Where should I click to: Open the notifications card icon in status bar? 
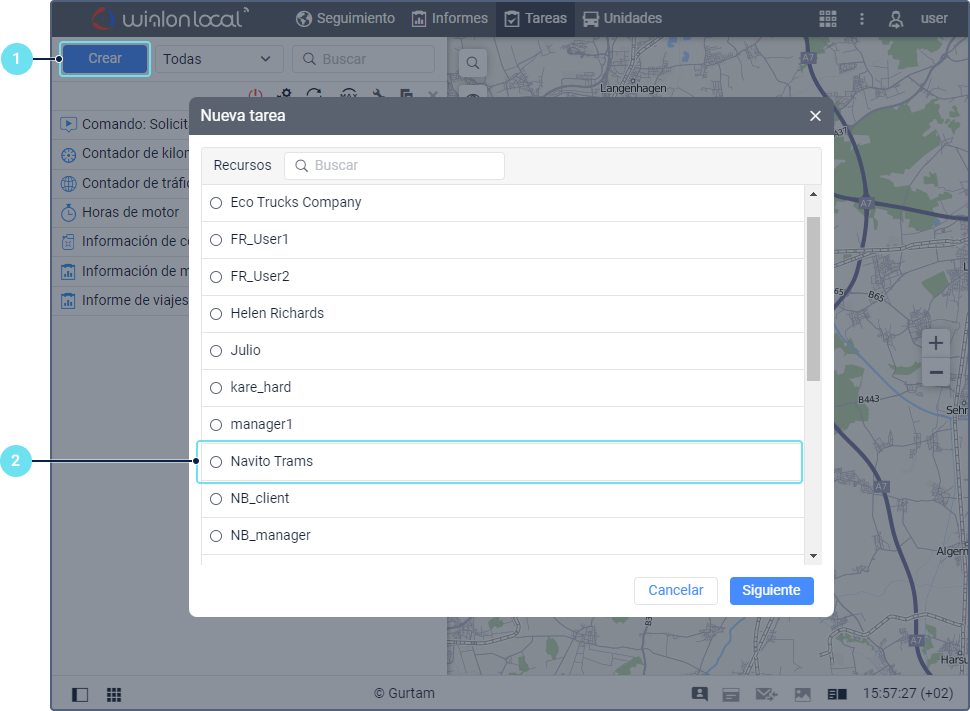tap(731, 694)
